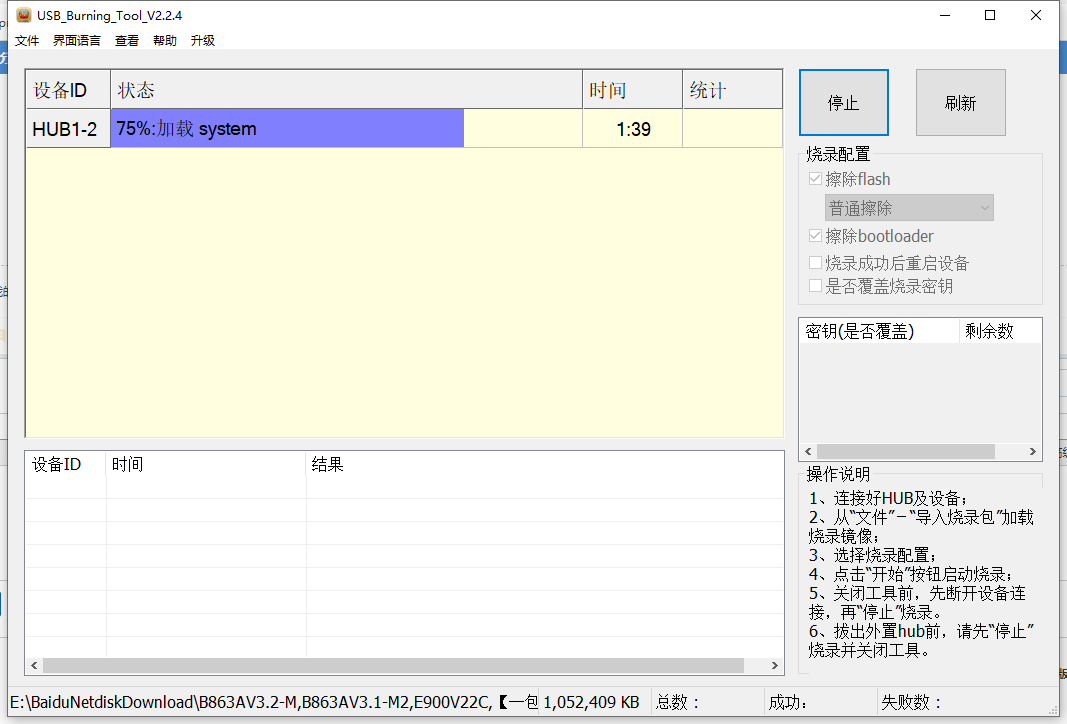Click the image file path in status bar
1067x724 pixels.
coord(274,702)
